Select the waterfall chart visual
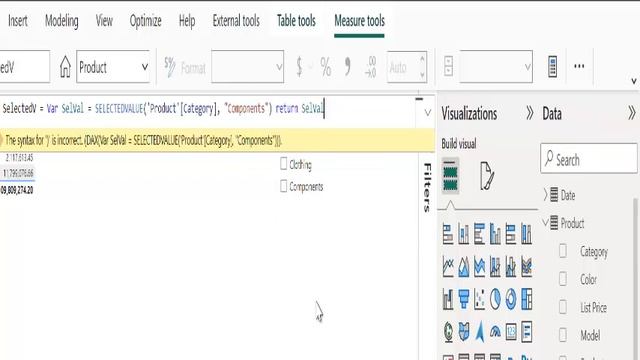 448,299
